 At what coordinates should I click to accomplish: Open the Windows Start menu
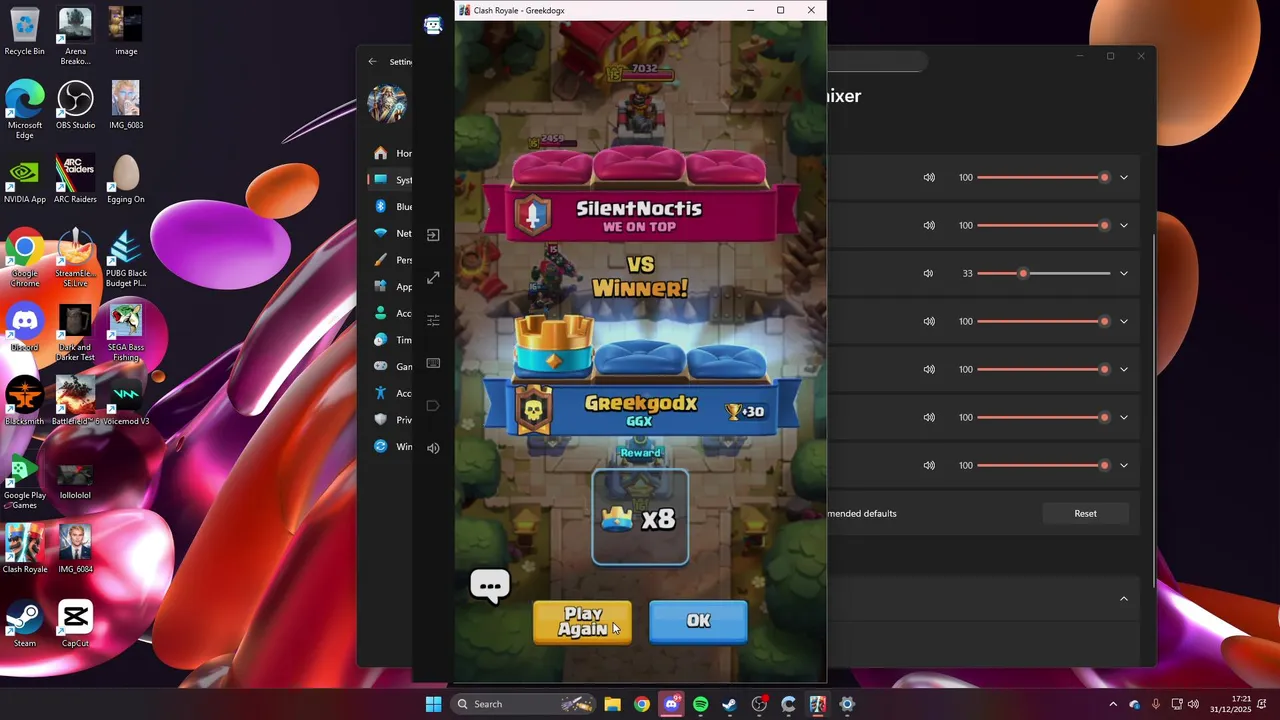433,704
